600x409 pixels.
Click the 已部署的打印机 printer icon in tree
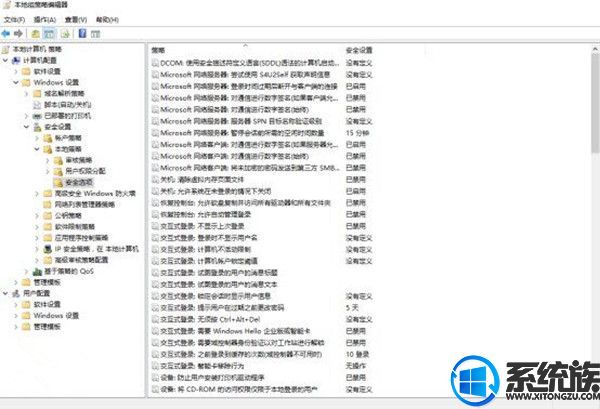pos(37,116)
